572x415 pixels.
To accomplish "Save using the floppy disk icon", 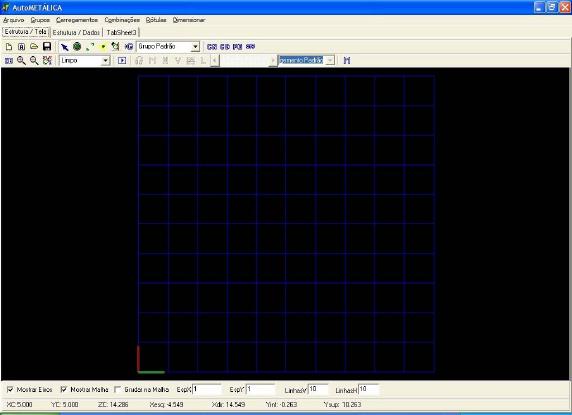I will coord(47,47).
